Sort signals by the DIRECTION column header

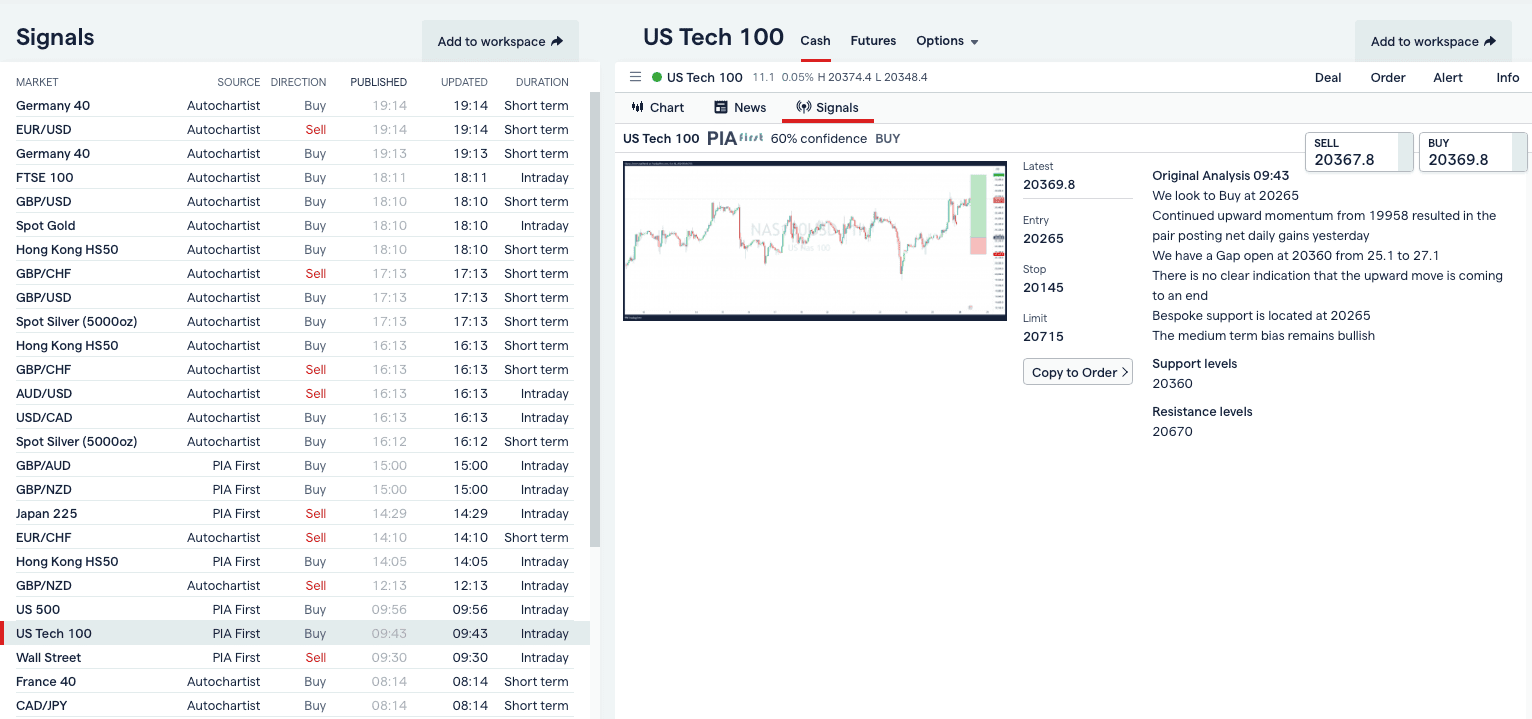(298, 82)
